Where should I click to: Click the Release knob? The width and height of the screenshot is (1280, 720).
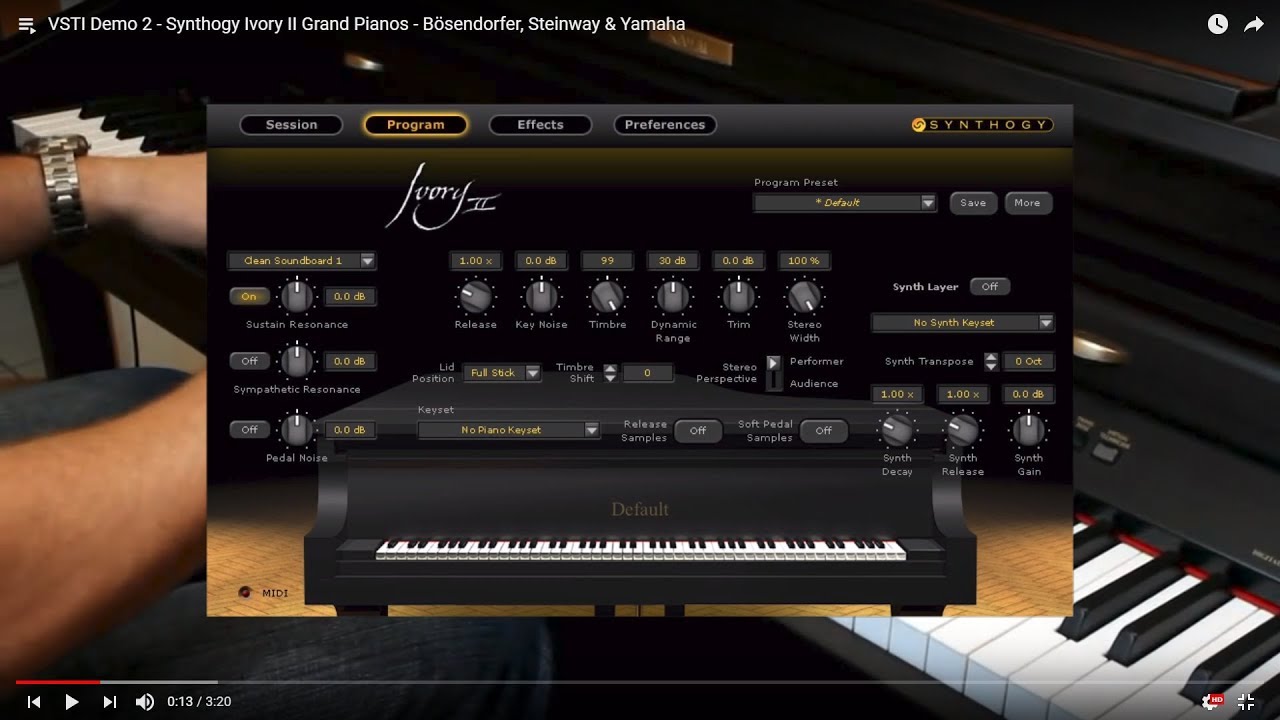(475, 296)
